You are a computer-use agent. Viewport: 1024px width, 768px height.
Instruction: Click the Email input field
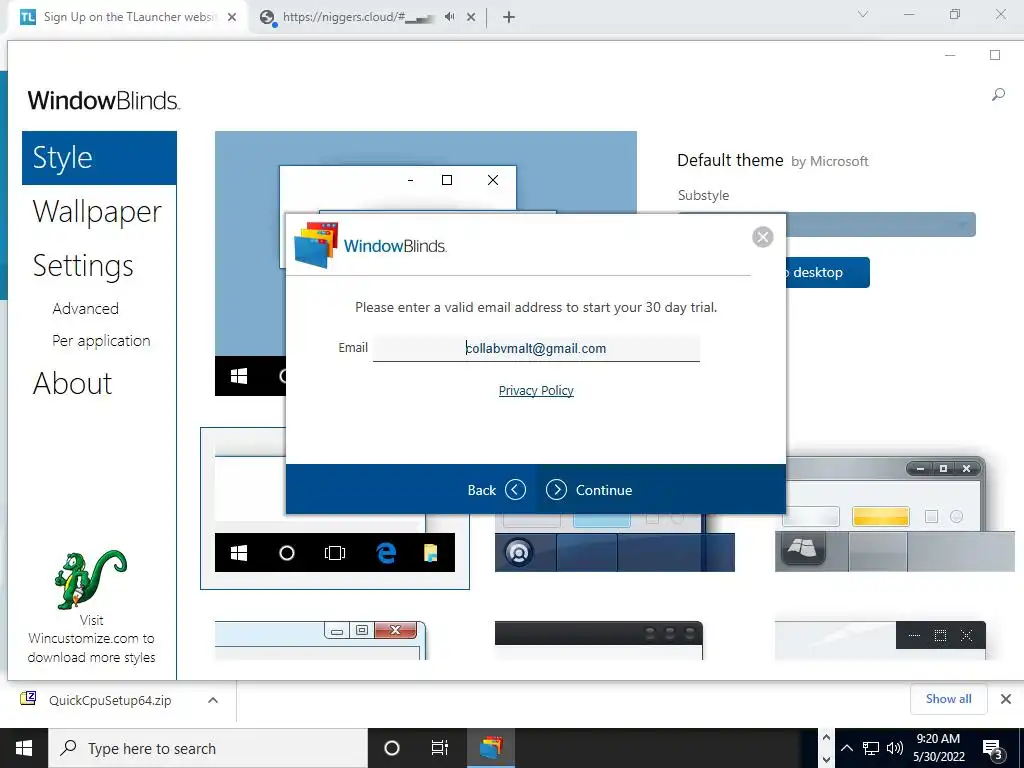536,348
